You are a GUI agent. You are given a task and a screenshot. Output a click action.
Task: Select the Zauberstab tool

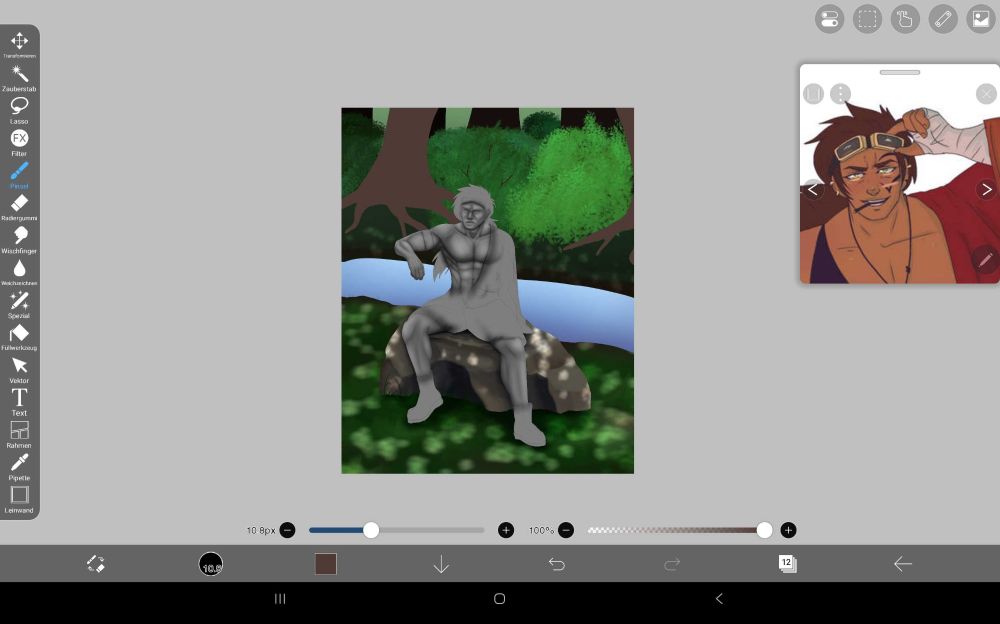click(19, 73)
